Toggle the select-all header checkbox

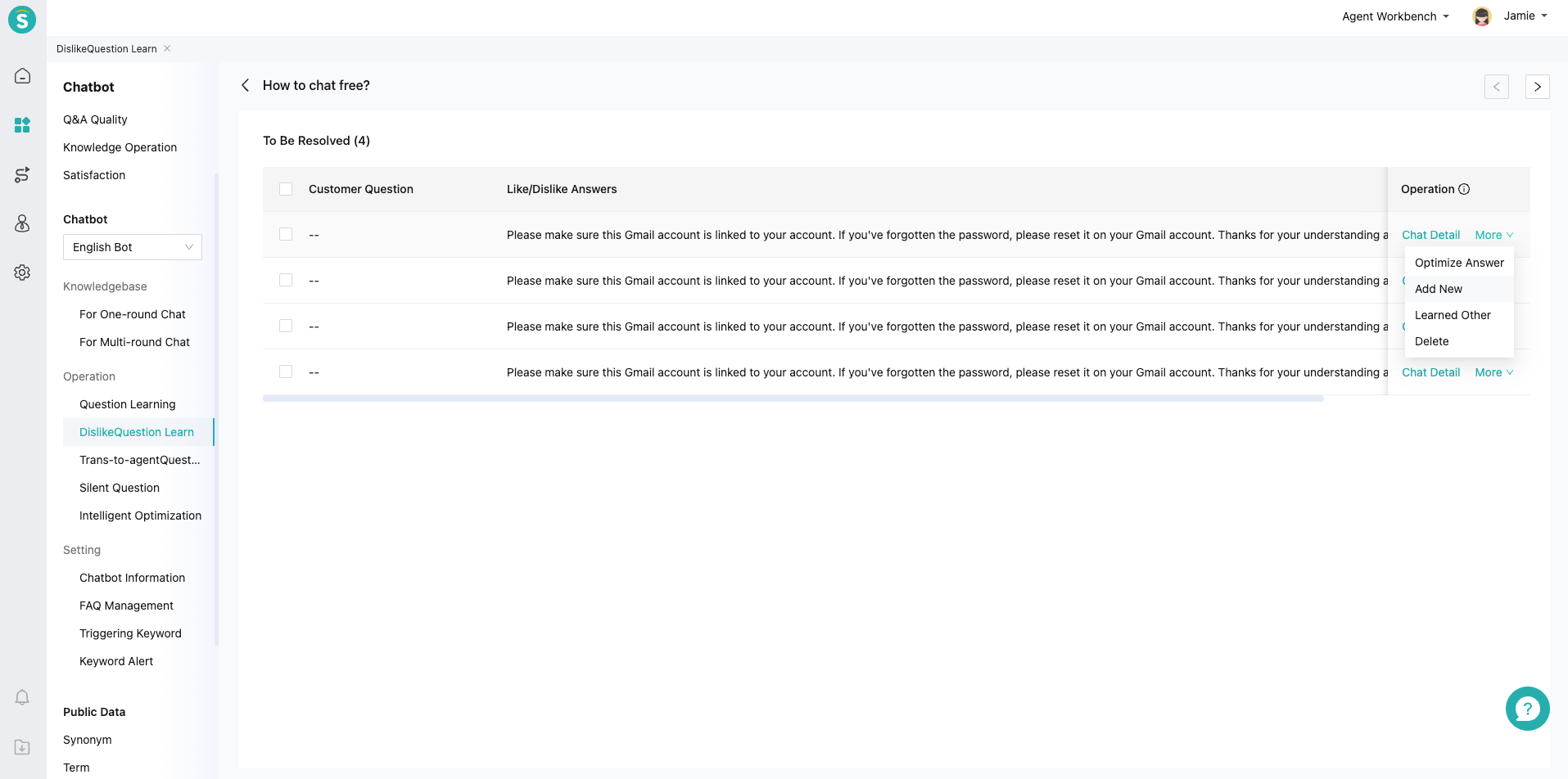[286, 189]
